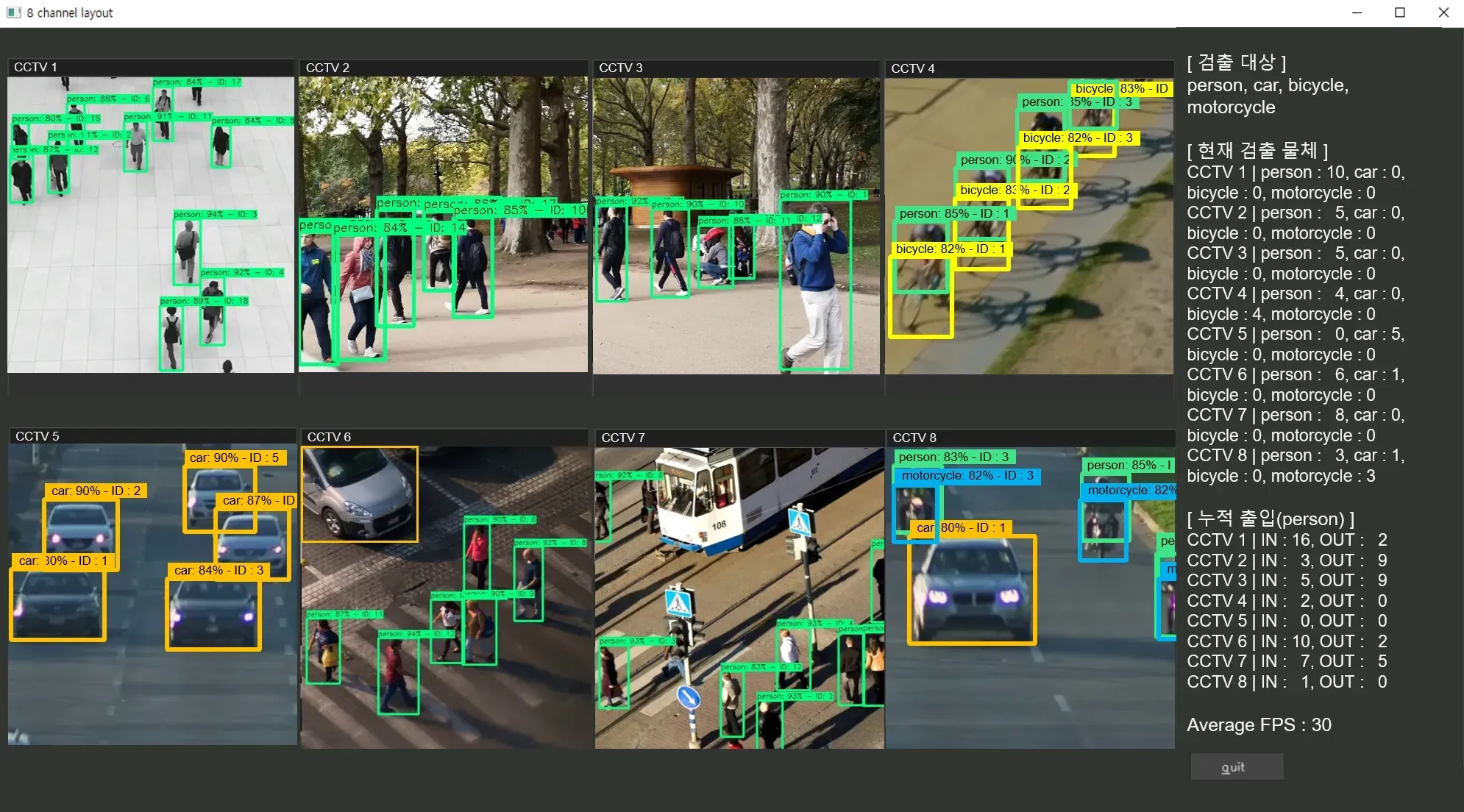Click the 'bicycle: 82% - ID : 1' label
1464x812 pixels.
pyautogui.click(x=950, y=249)
